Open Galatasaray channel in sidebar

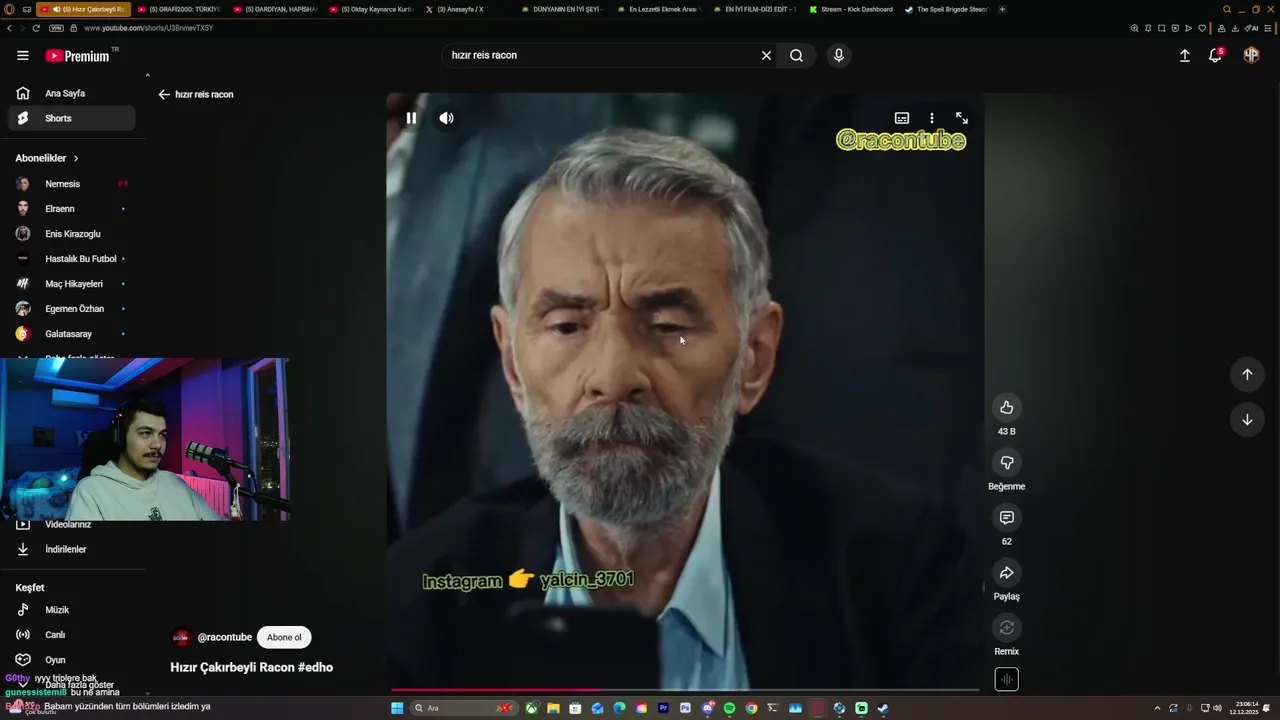(71, 334)
